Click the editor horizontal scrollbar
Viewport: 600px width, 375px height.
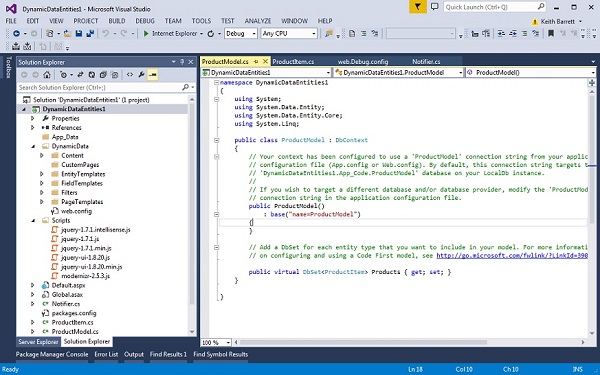(364, 342)
